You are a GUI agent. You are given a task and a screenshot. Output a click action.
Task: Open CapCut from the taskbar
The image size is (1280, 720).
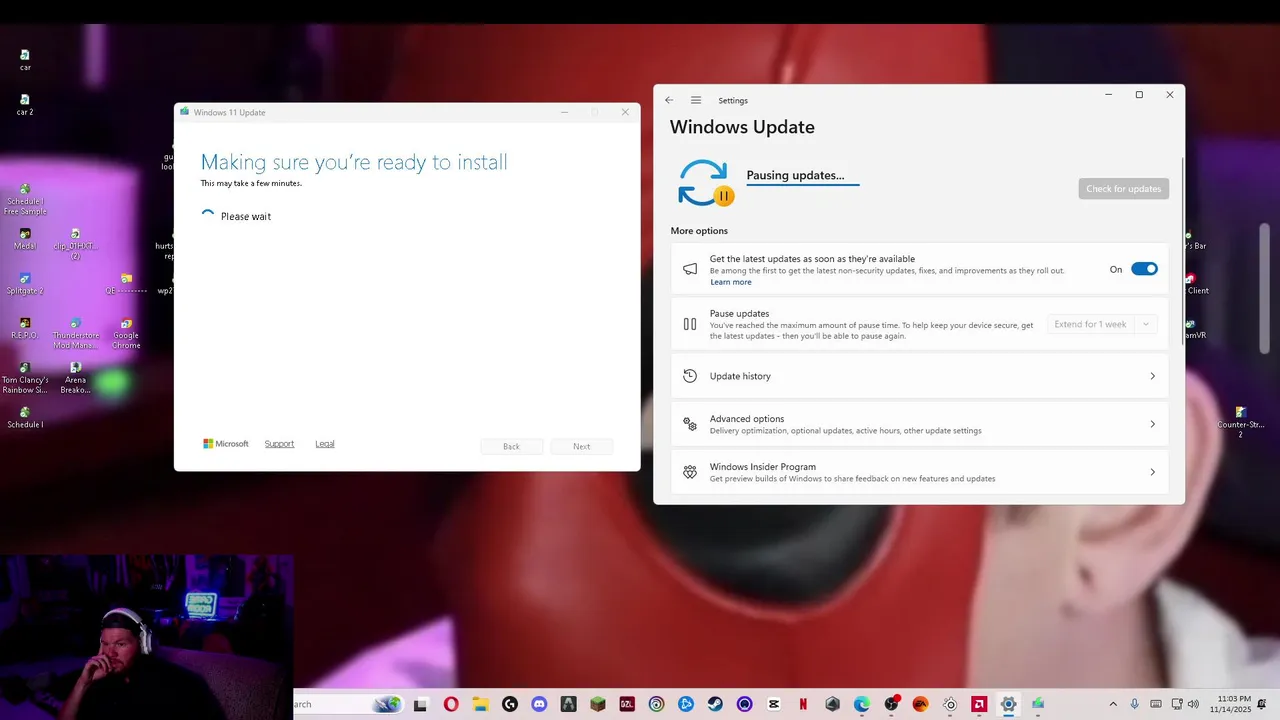click(x=774, y=704)
